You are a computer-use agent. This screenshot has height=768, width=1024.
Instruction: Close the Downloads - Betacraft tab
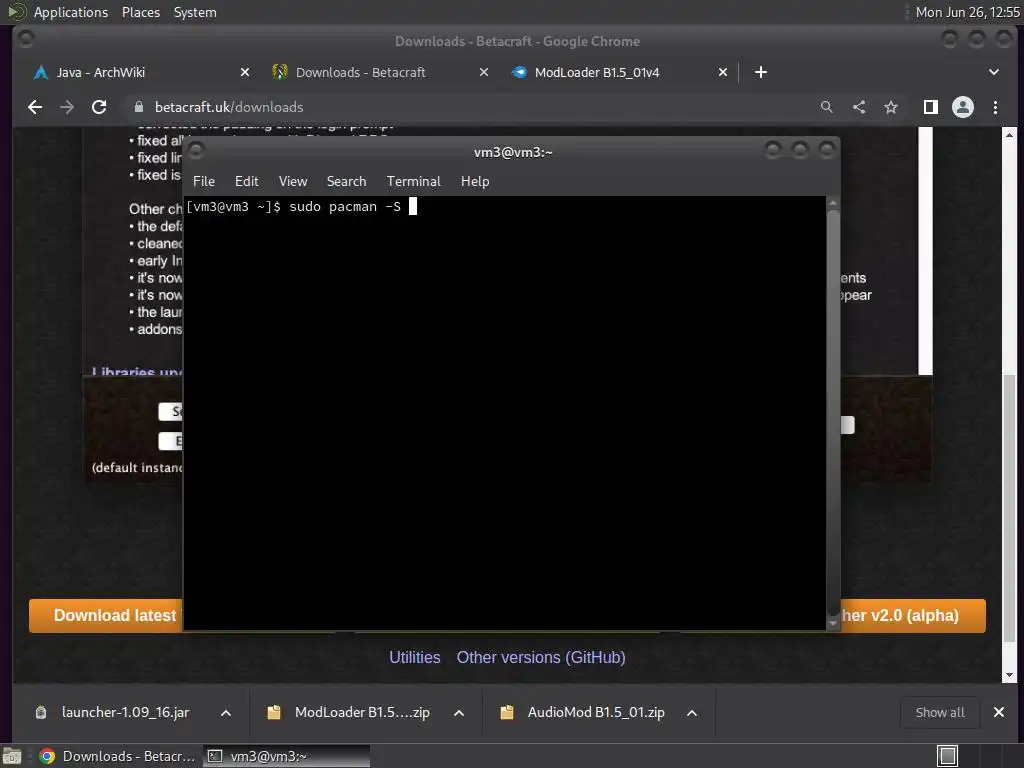coord(484,72)
